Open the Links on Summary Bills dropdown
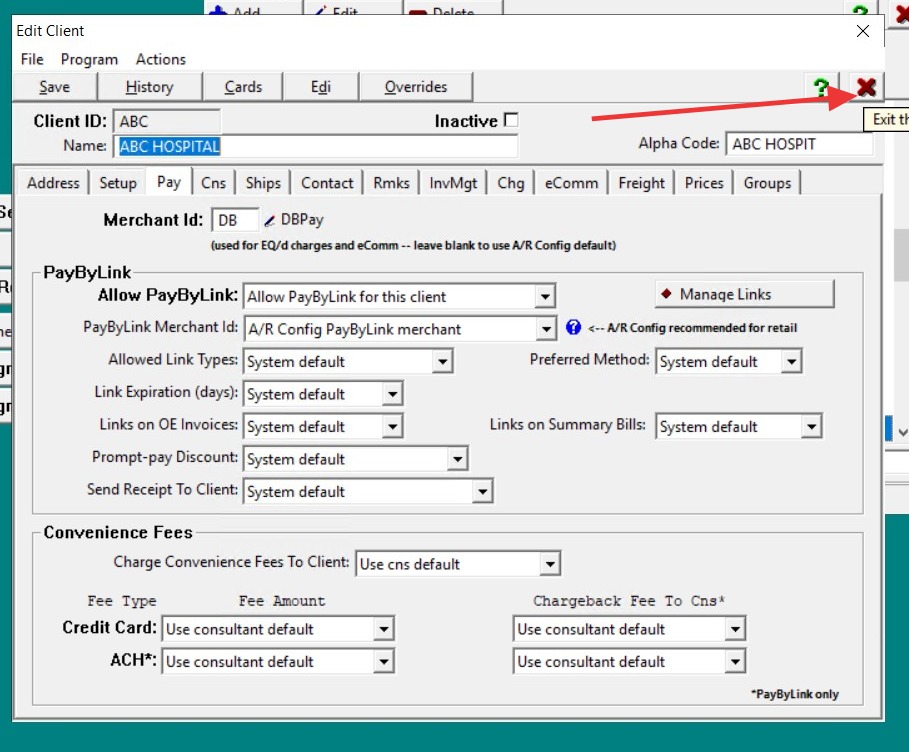This screenshot has width=909, height=752. point(811,426)
